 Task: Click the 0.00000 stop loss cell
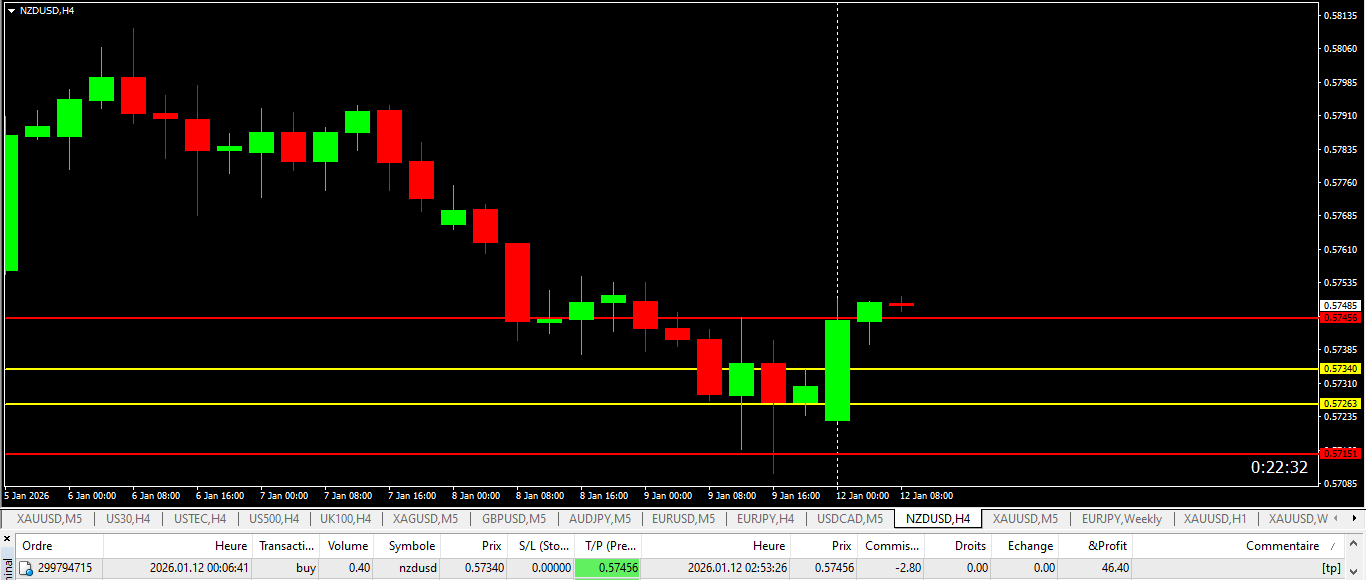(x=541, y=568)
